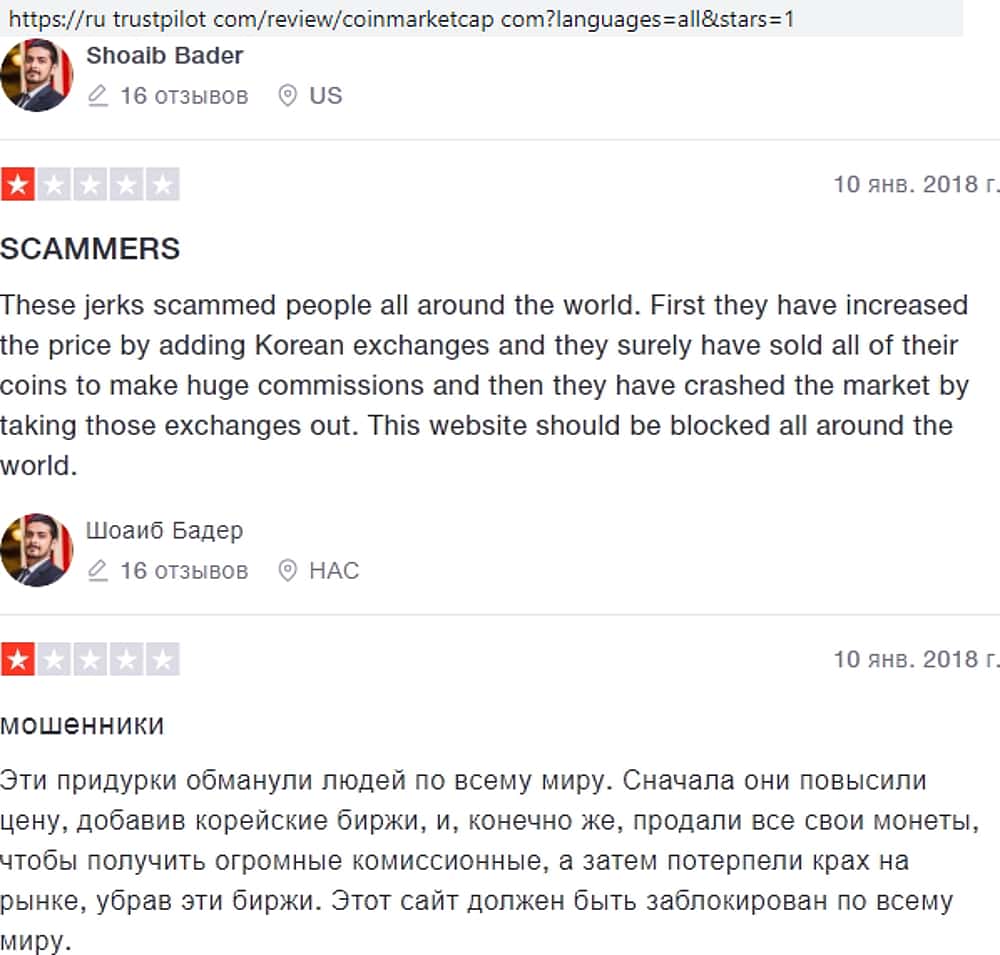
Task: Click the red star on the мошенники review
Action: (x=17, y=660)
